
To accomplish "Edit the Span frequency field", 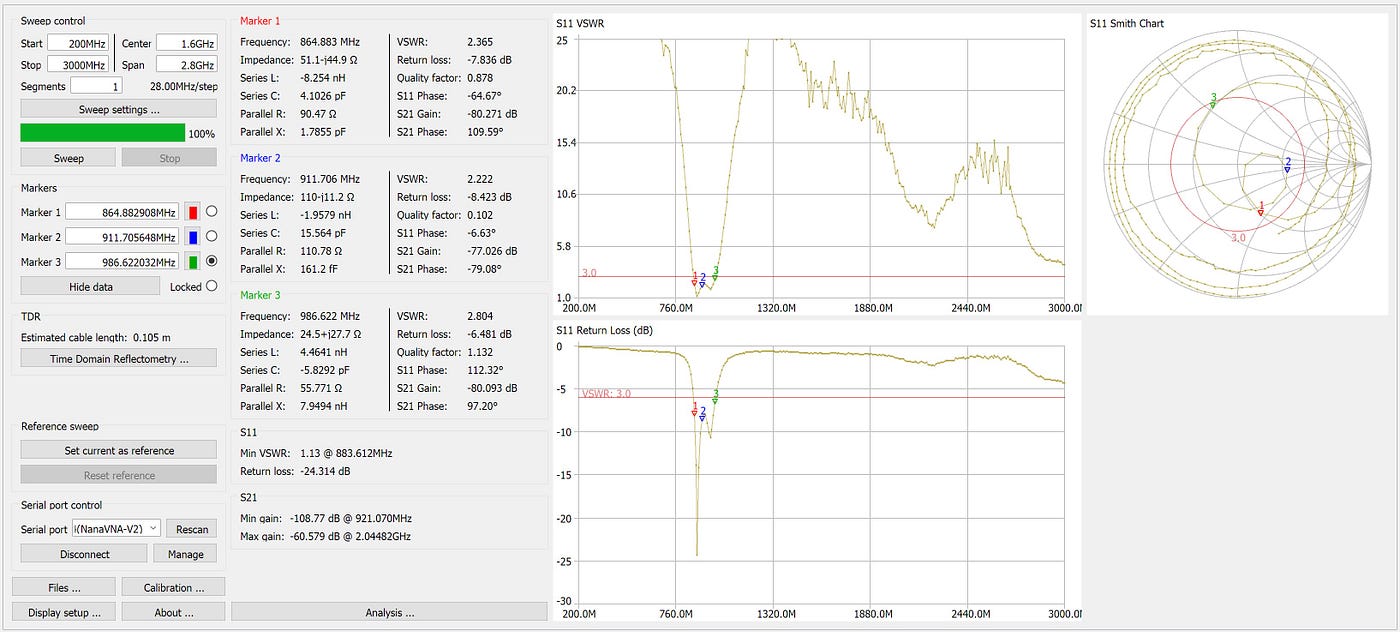I will point(186,65).
